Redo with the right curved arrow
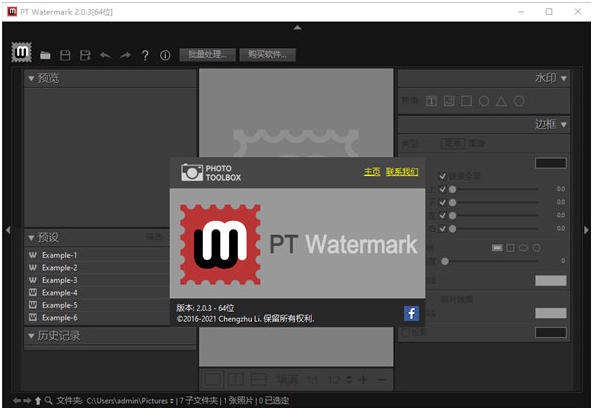 [125, 56]
